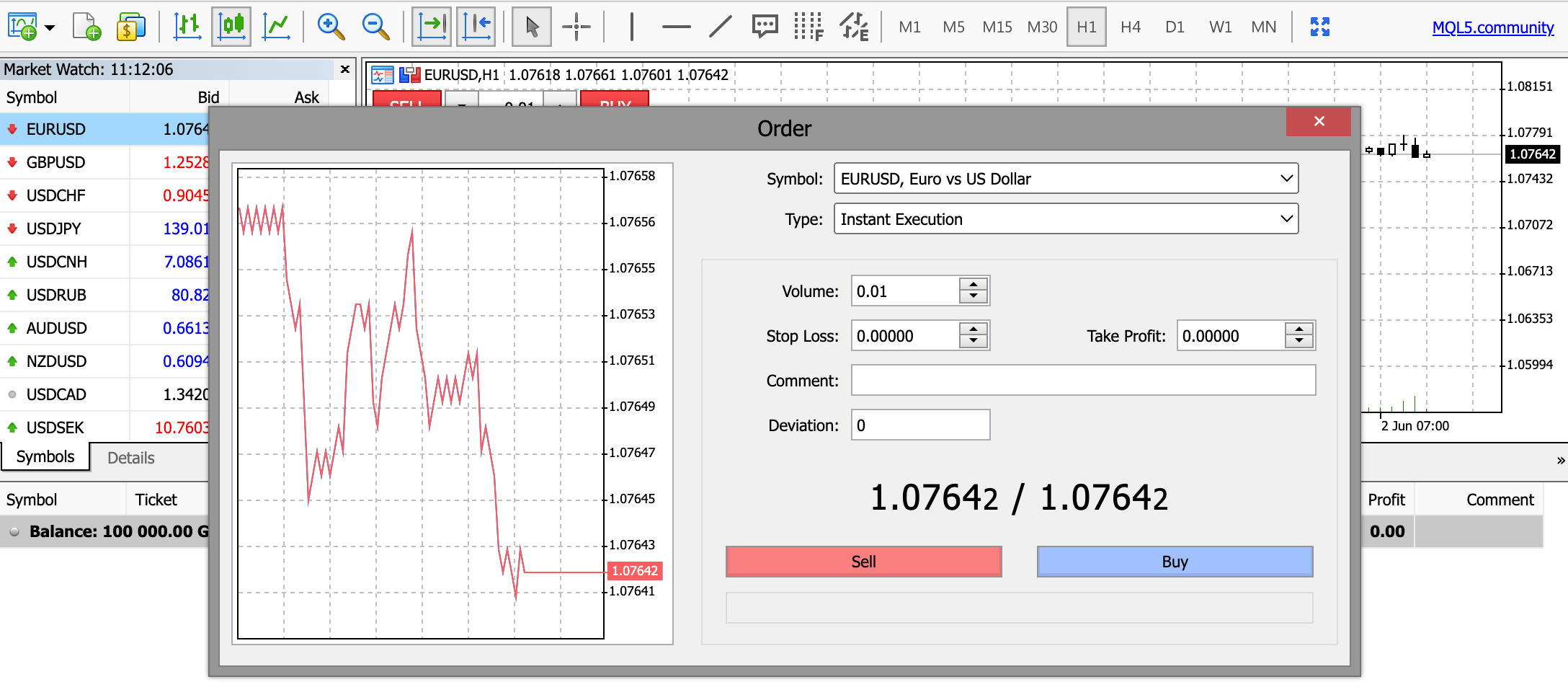Decrease the Volume with down stepper

tap(974, 298)
